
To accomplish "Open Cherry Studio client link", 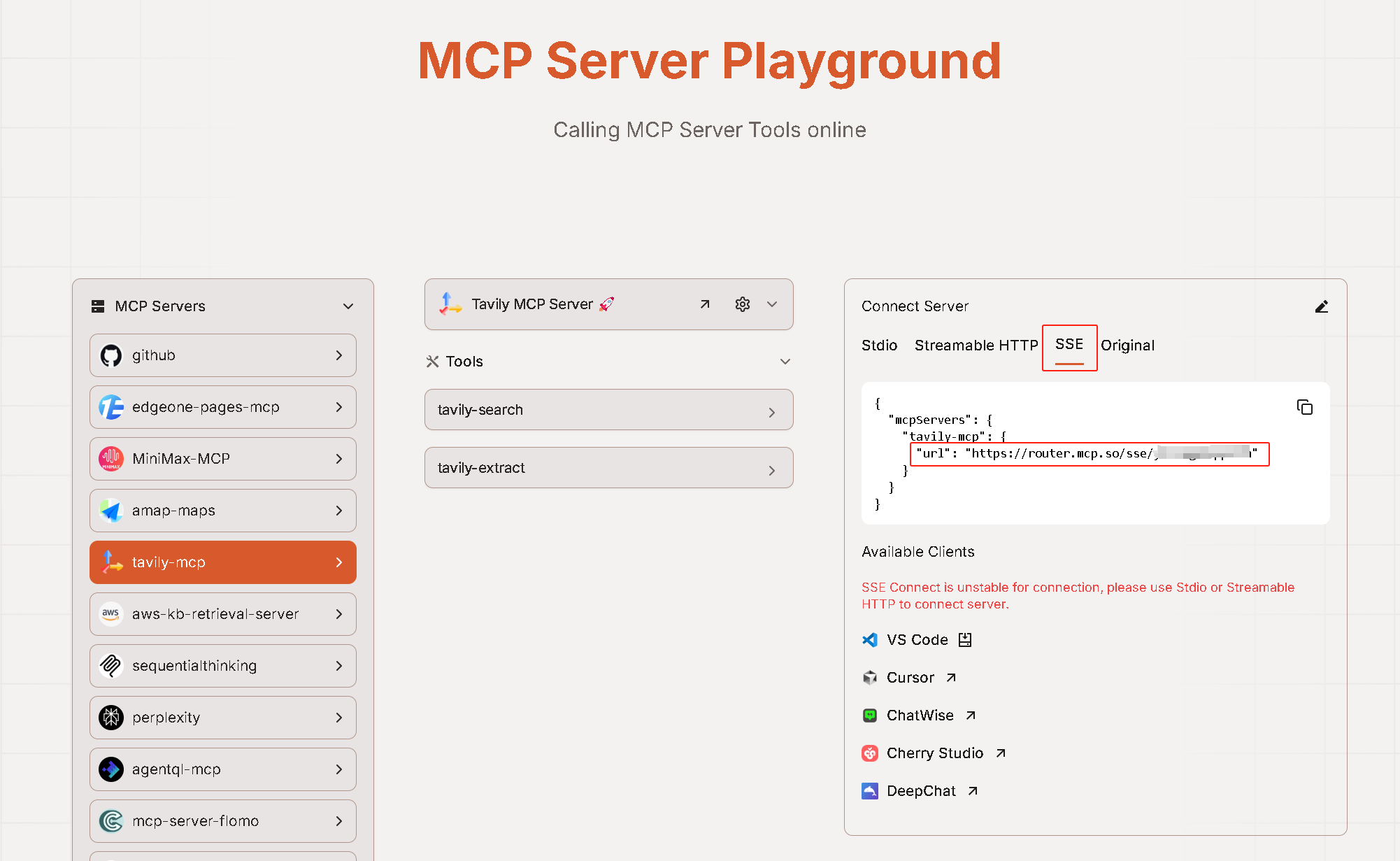I will coord(935,753).
